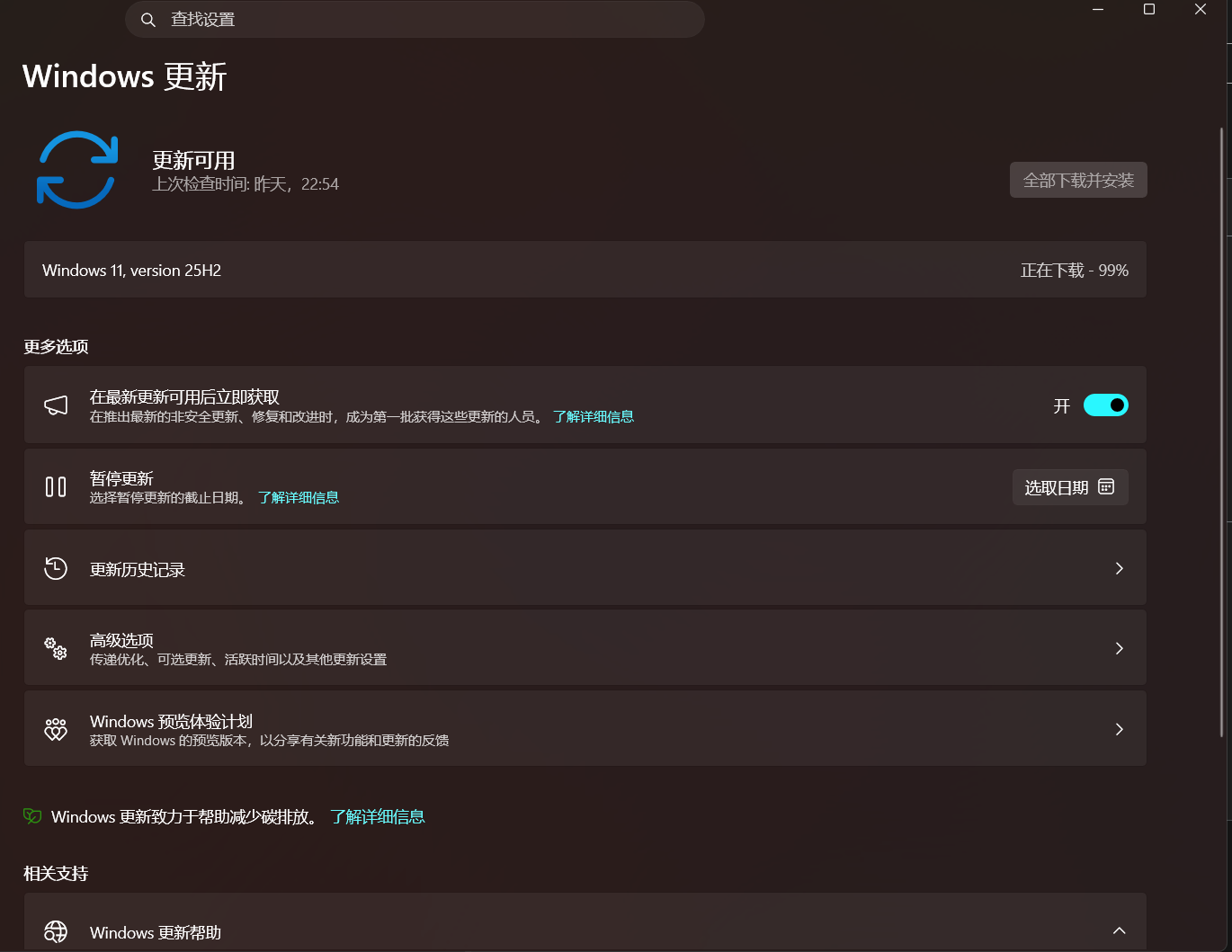Click the 在最新更新可用后立即获取 title
1232x952 pixels.
tap(184, 397)
